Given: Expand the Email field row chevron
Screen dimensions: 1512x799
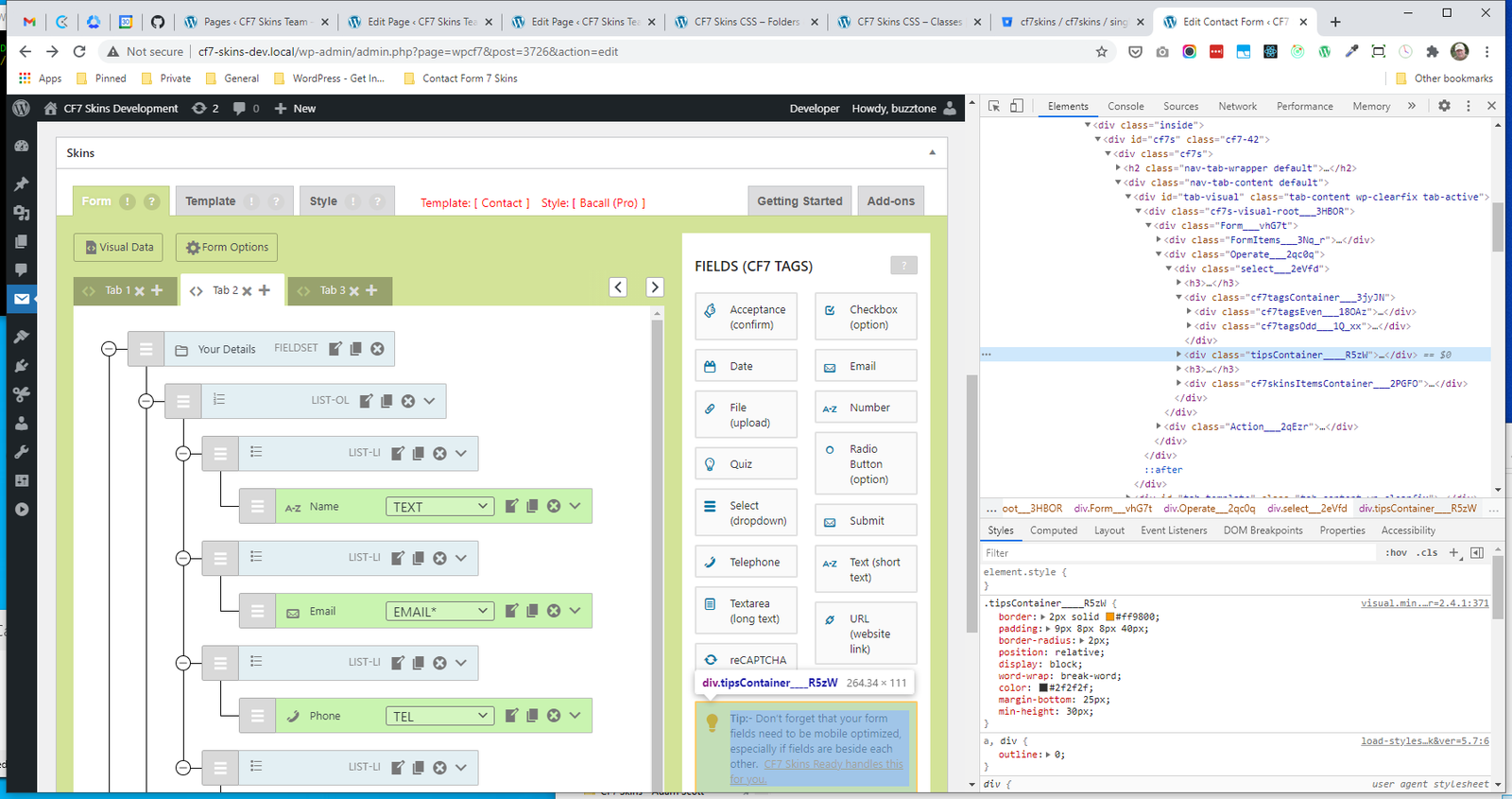Looking at the screenshot, I should pos(575,612).
